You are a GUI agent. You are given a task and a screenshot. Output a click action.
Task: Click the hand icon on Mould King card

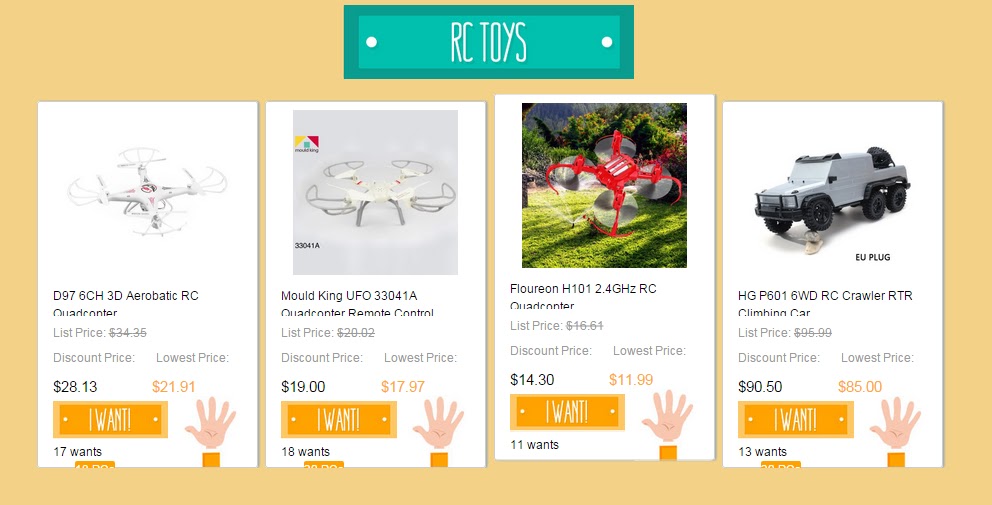438,423
